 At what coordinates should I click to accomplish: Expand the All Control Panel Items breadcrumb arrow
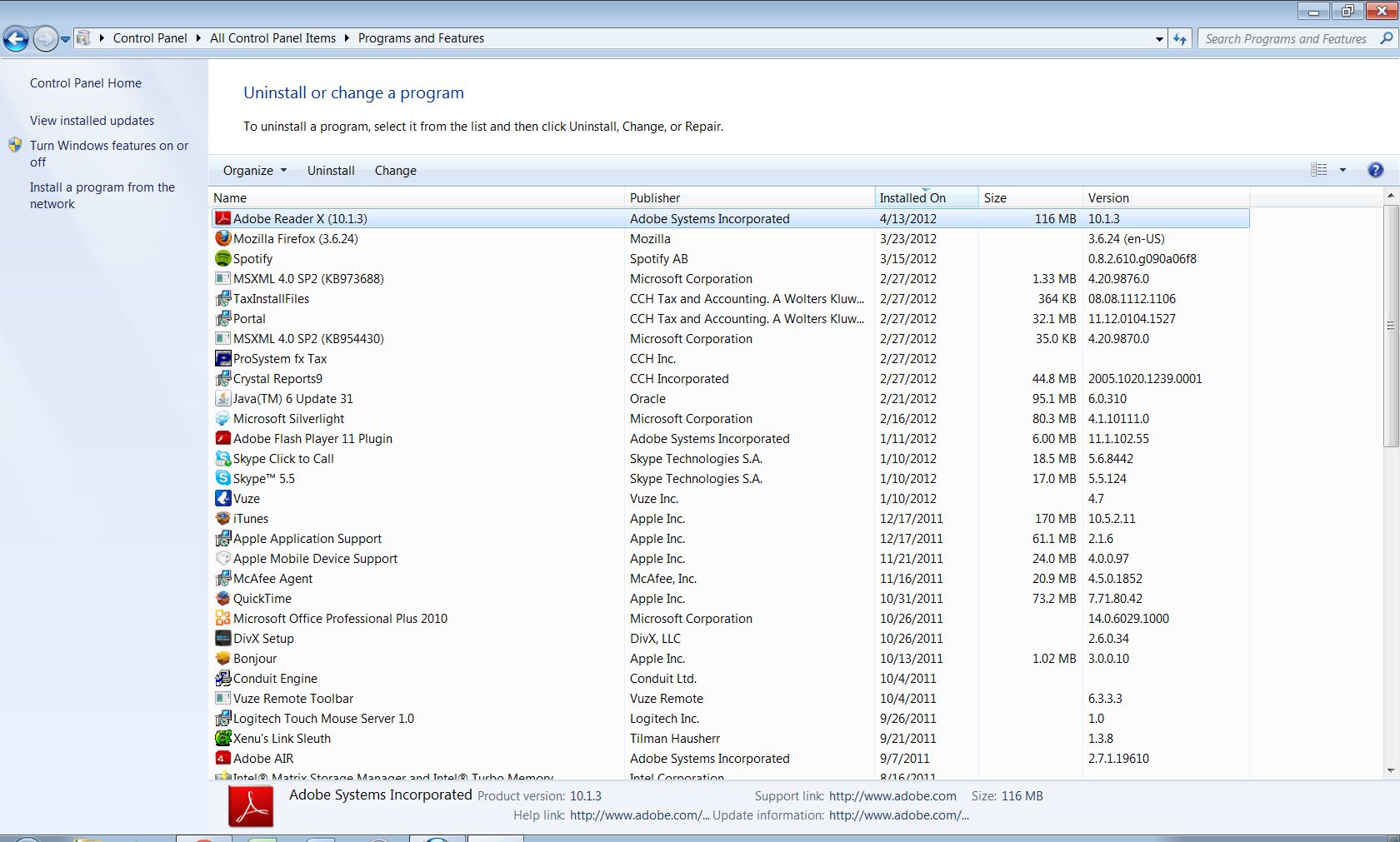[347, 38]
